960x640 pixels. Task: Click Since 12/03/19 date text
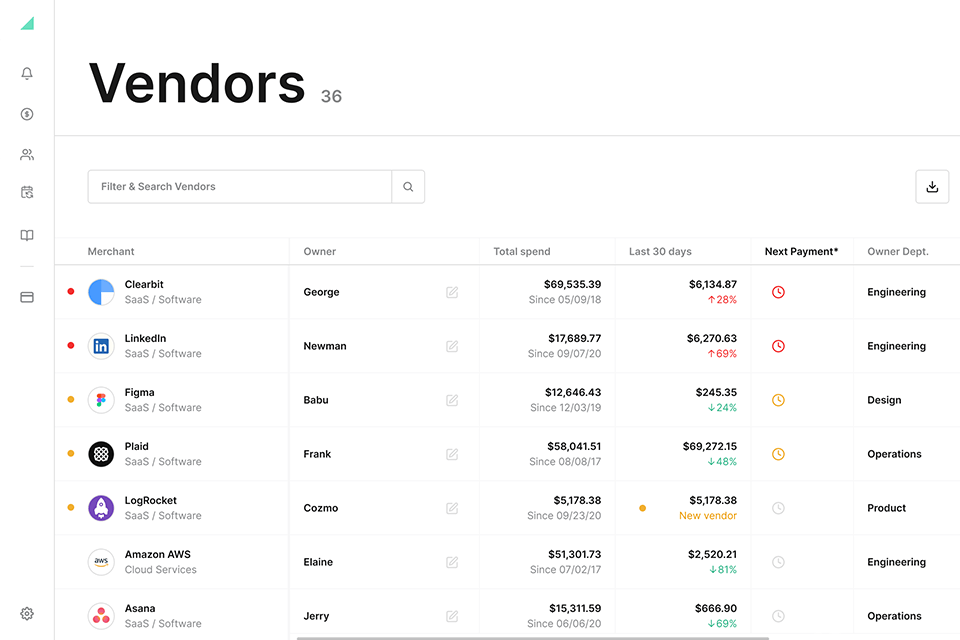coord(565,407)
